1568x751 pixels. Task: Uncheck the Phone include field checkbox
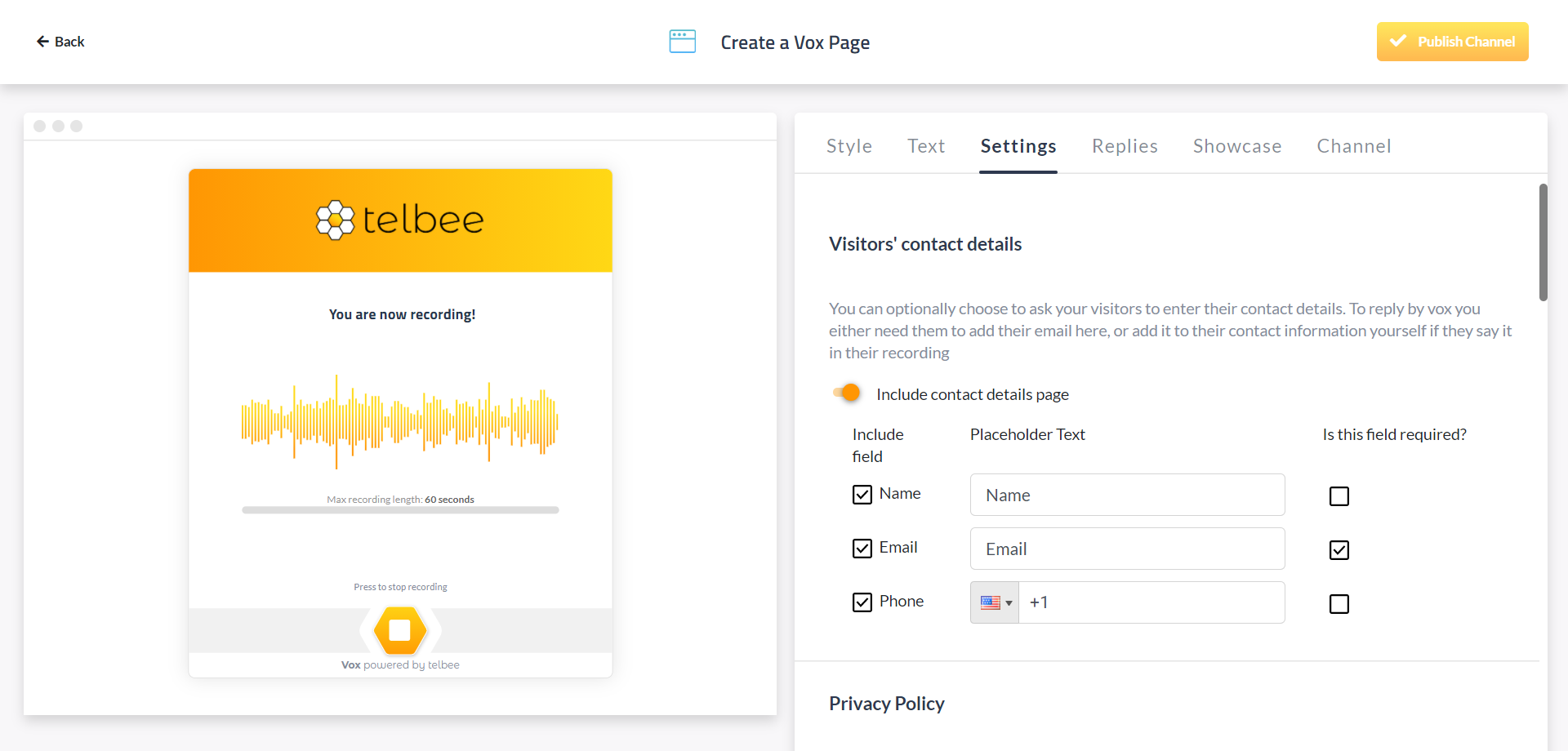[862, 602]
